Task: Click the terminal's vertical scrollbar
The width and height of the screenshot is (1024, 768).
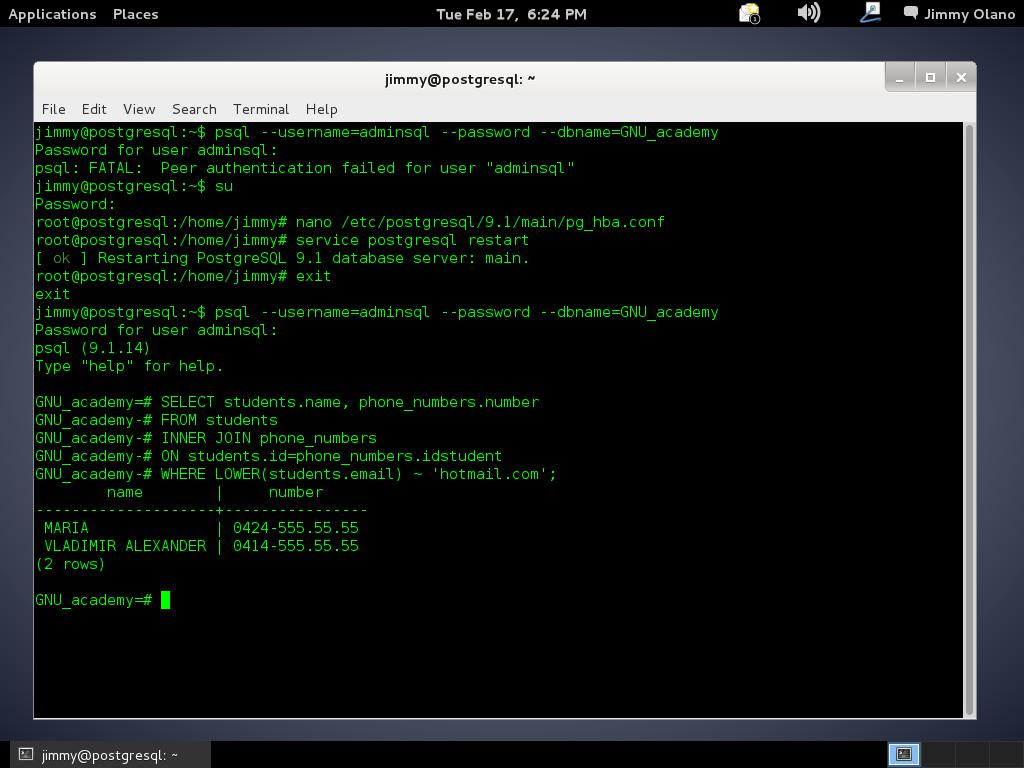Action: (x=969, y=420)
